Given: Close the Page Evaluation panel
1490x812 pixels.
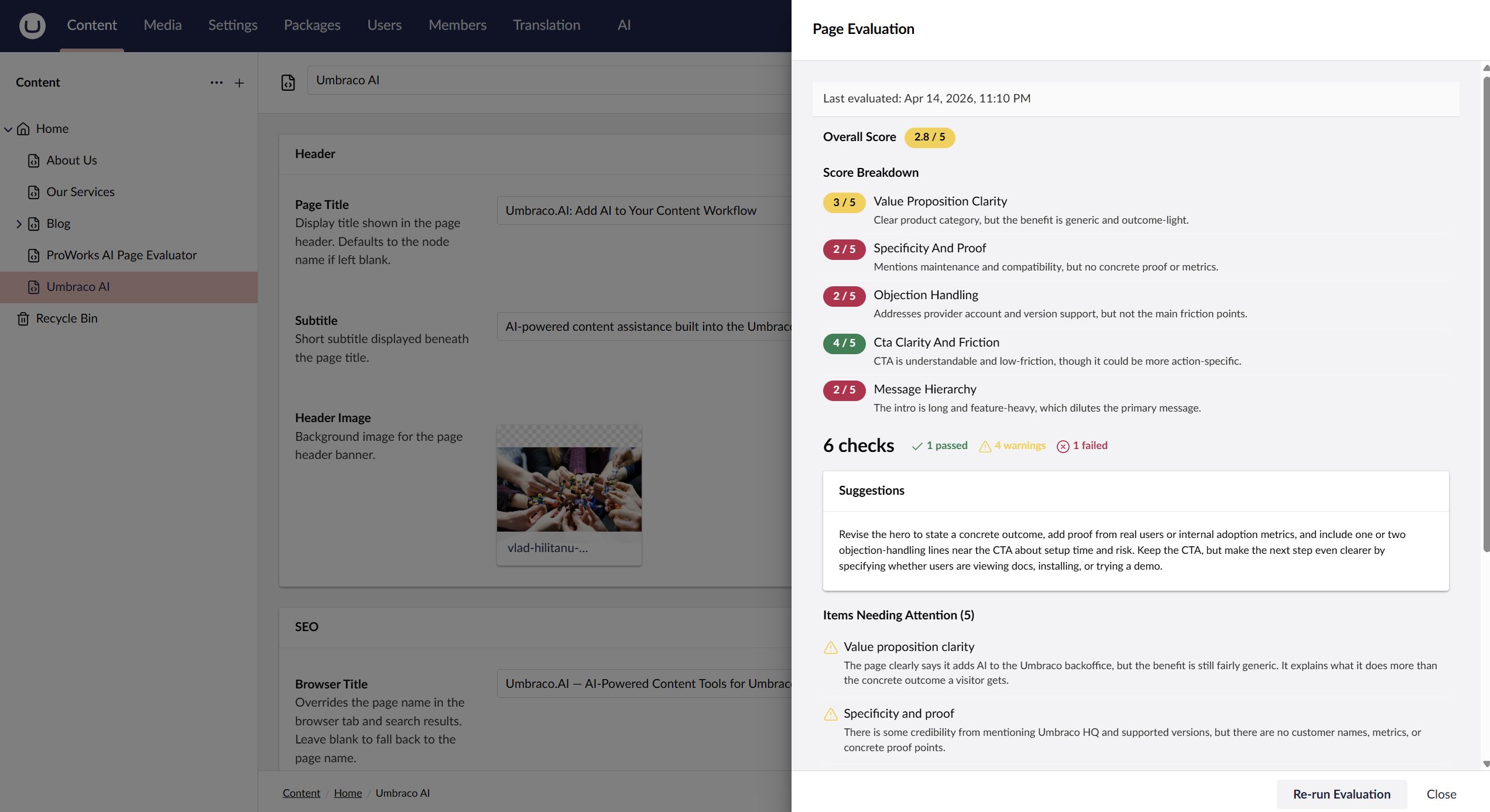Looking at the screenshot, I should [1441, 794].
